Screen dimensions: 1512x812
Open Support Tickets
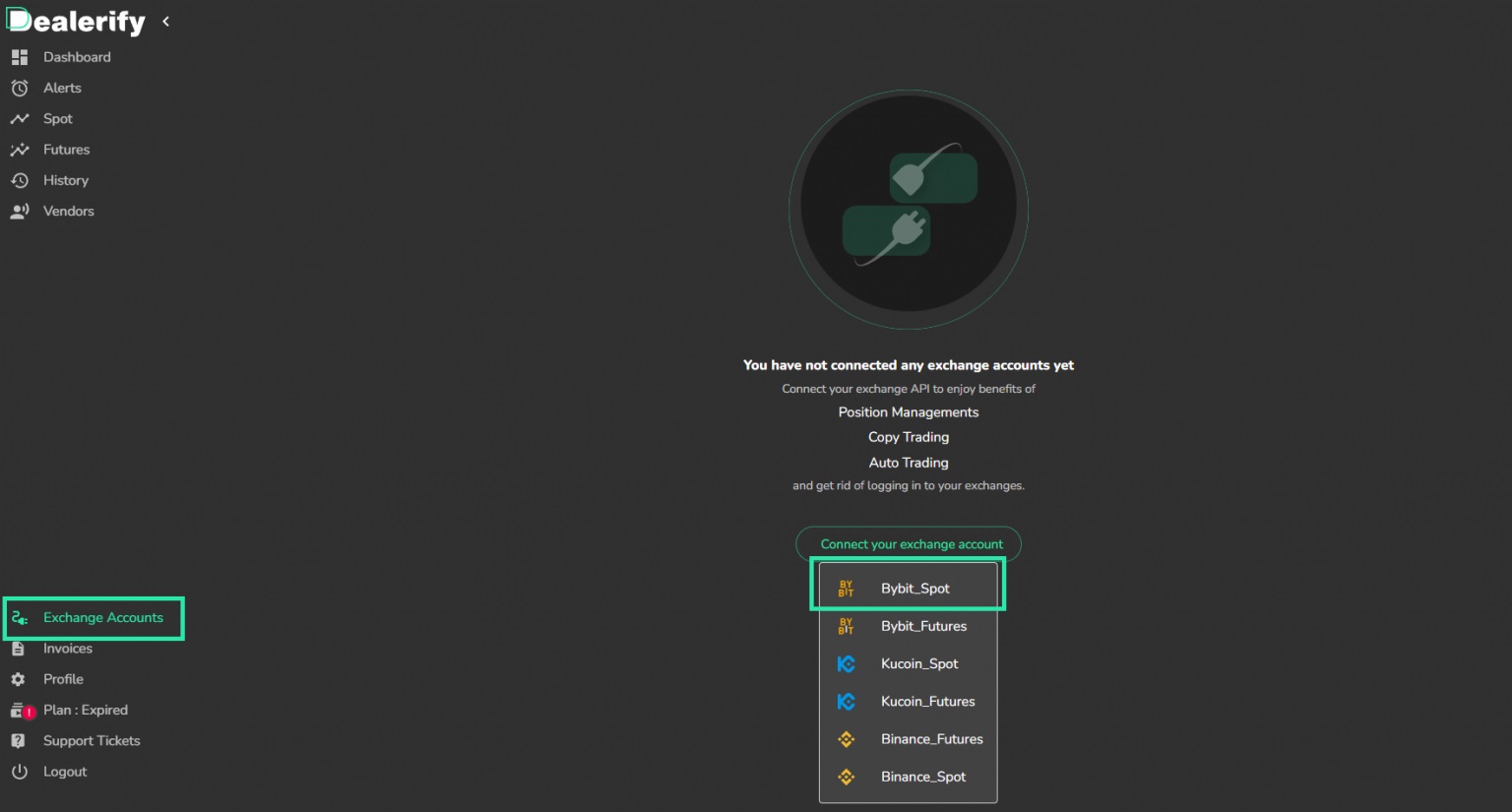coord(92,741)
